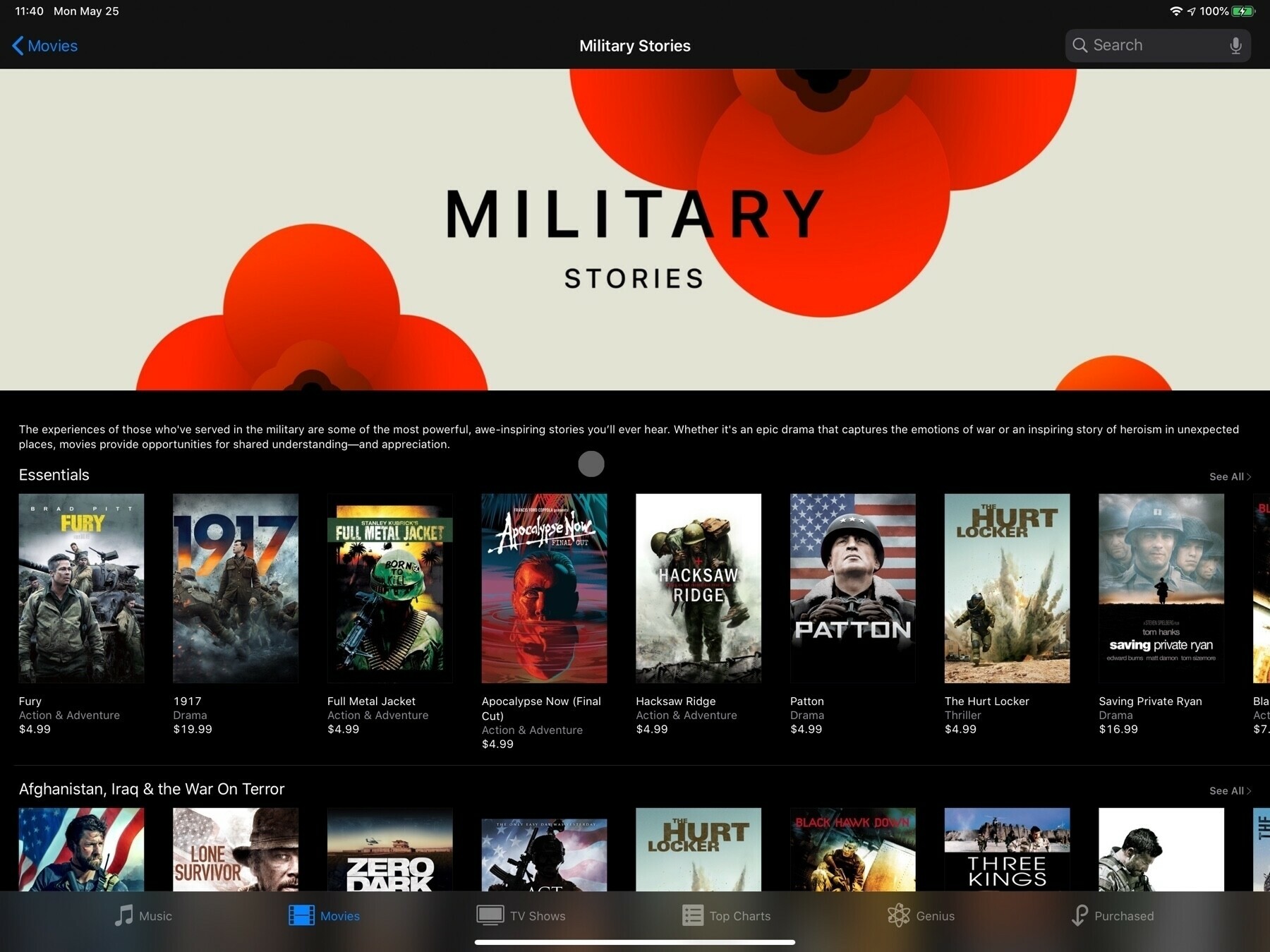Open the Music tab
1270x952 pixels.
143,915
